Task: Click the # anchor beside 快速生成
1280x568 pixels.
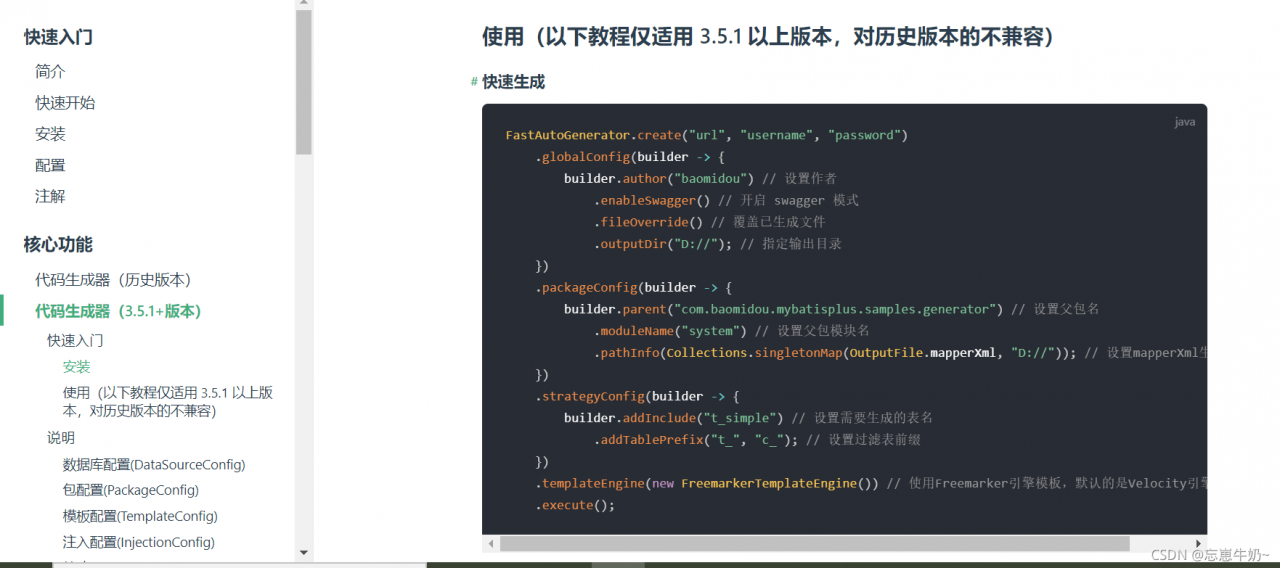Action: point(474,82)
